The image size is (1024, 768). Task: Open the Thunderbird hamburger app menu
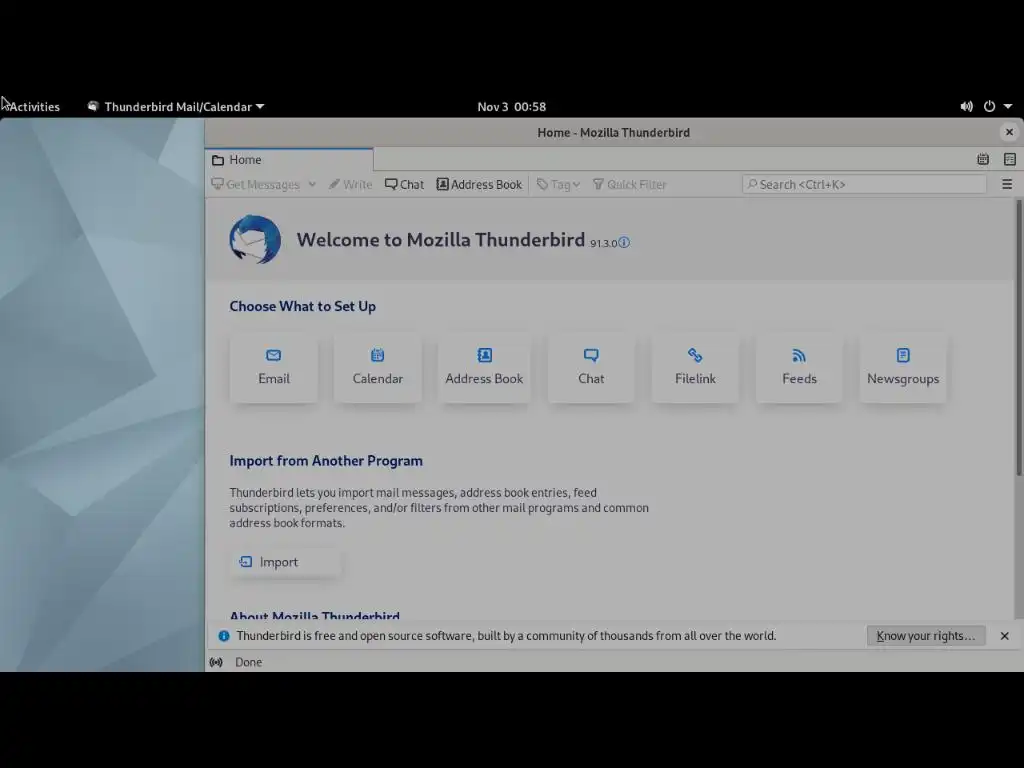pyautogui.click(x=1007, y=185)
